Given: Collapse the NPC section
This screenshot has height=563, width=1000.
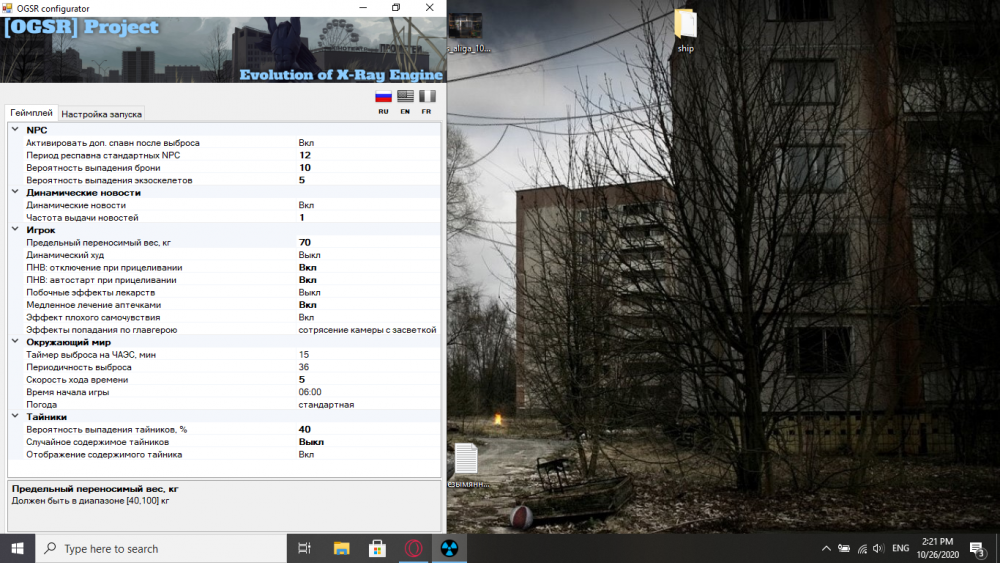Looking at the screenshot, I should (15, 129).
